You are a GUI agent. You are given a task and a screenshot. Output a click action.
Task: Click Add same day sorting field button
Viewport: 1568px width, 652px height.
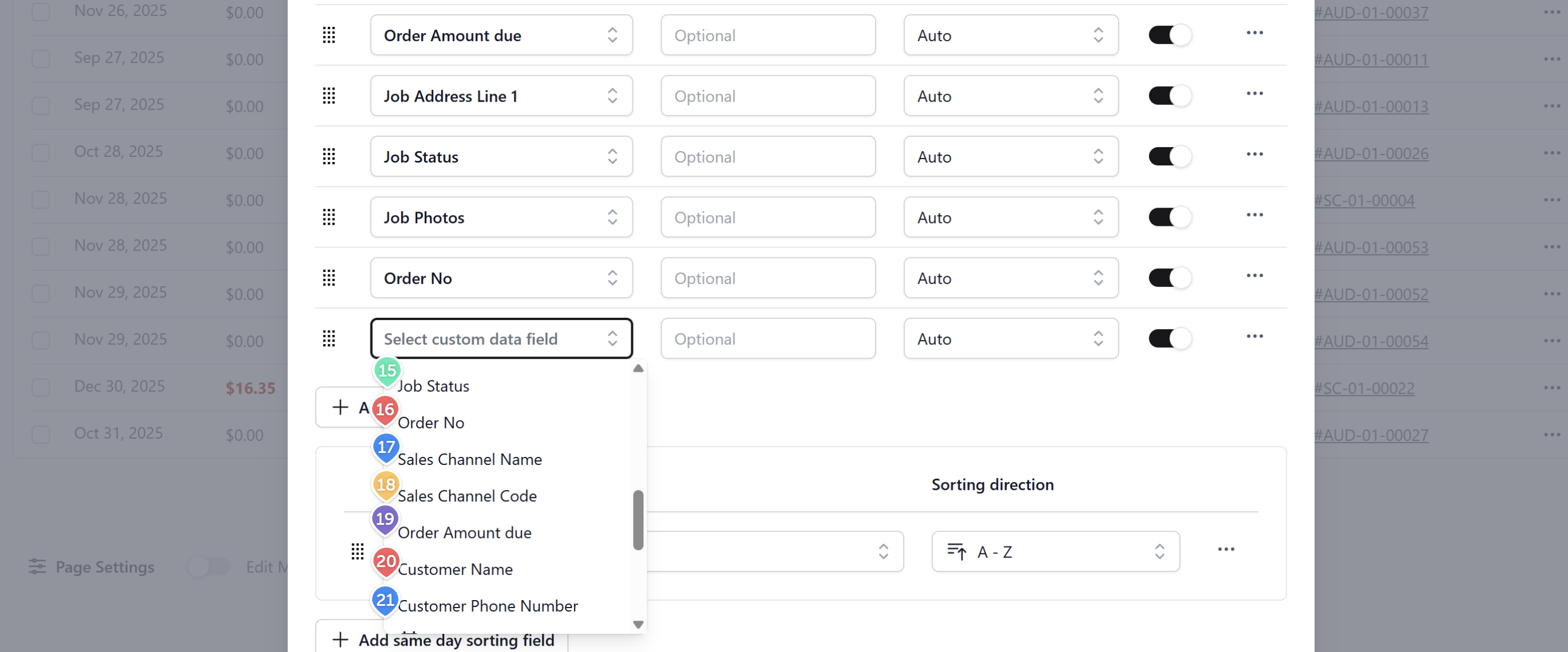[x=442, y=640]
